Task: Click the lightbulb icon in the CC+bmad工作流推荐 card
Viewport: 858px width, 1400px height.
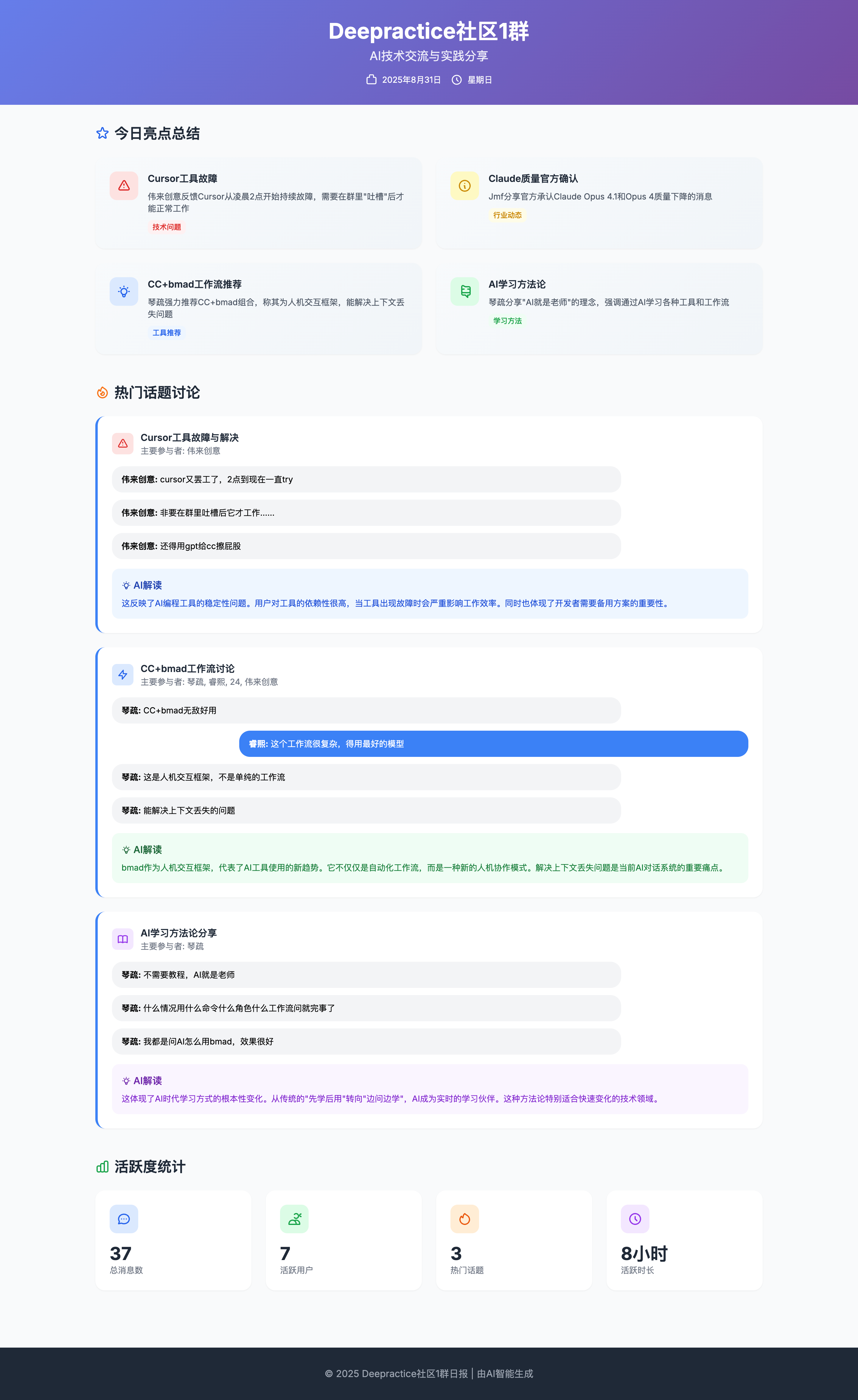Action: (124, 291)
